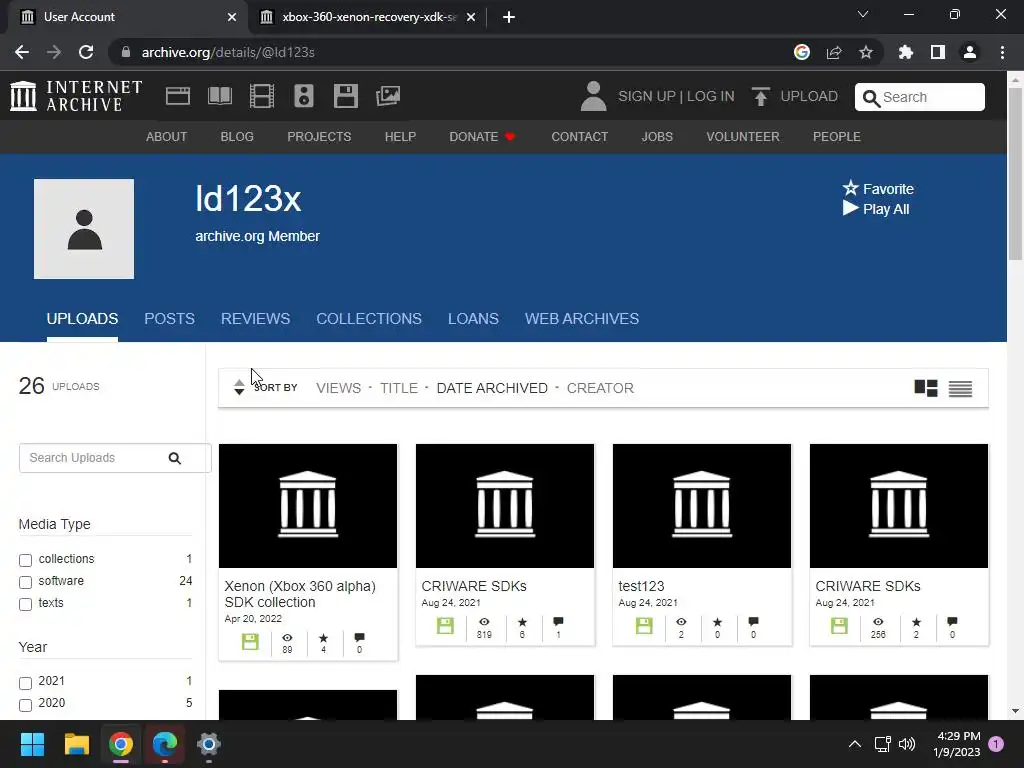The image size is (1024, 768).
Task: Toggle the Chrome side panel icon
Action: 937,52
